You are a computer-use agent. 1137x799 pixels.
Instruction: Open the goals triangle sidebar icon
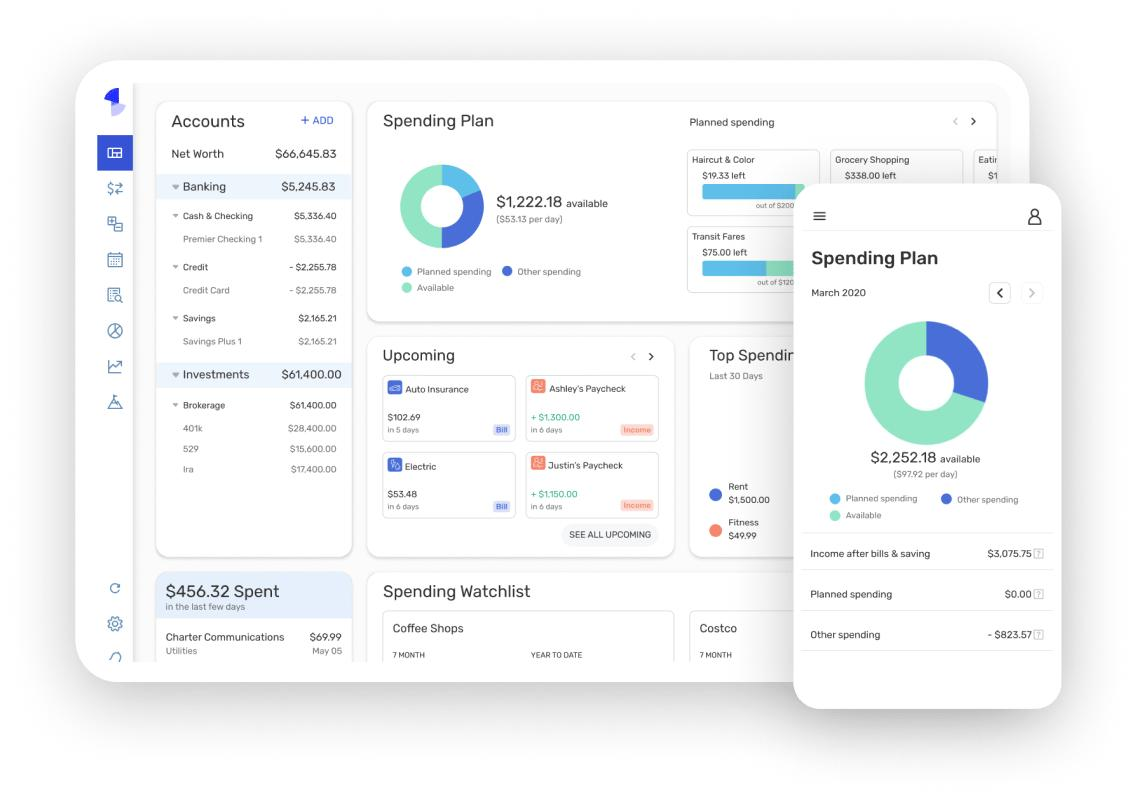[x=115, y=402]
